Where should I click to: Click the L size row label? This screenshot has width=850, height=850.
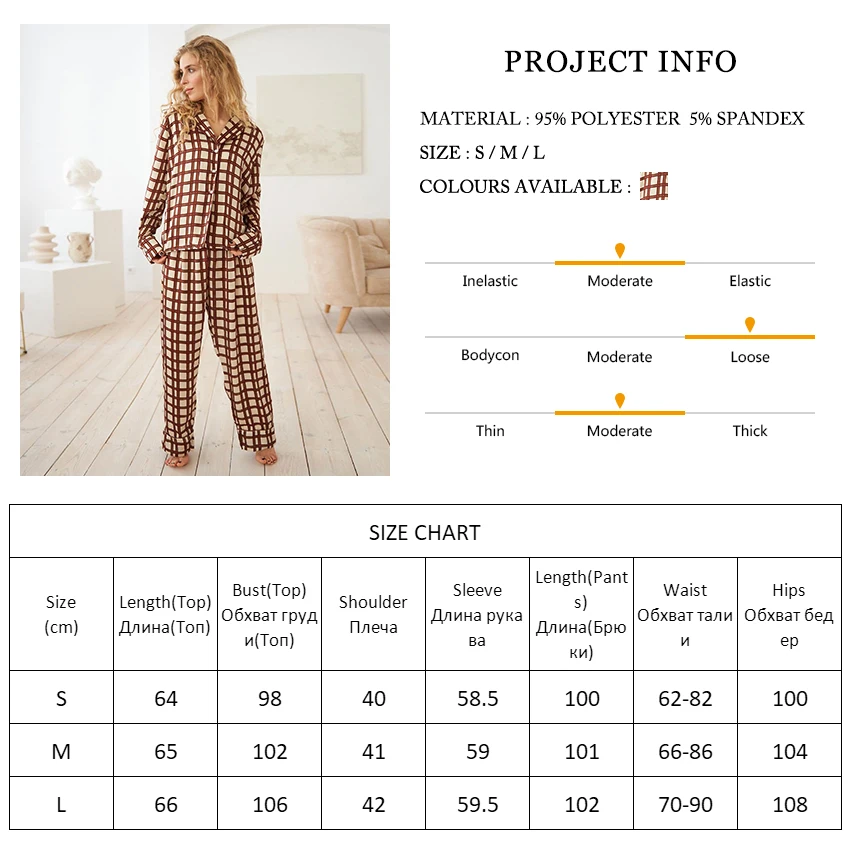pyautogui.click(x=61, y=805)
